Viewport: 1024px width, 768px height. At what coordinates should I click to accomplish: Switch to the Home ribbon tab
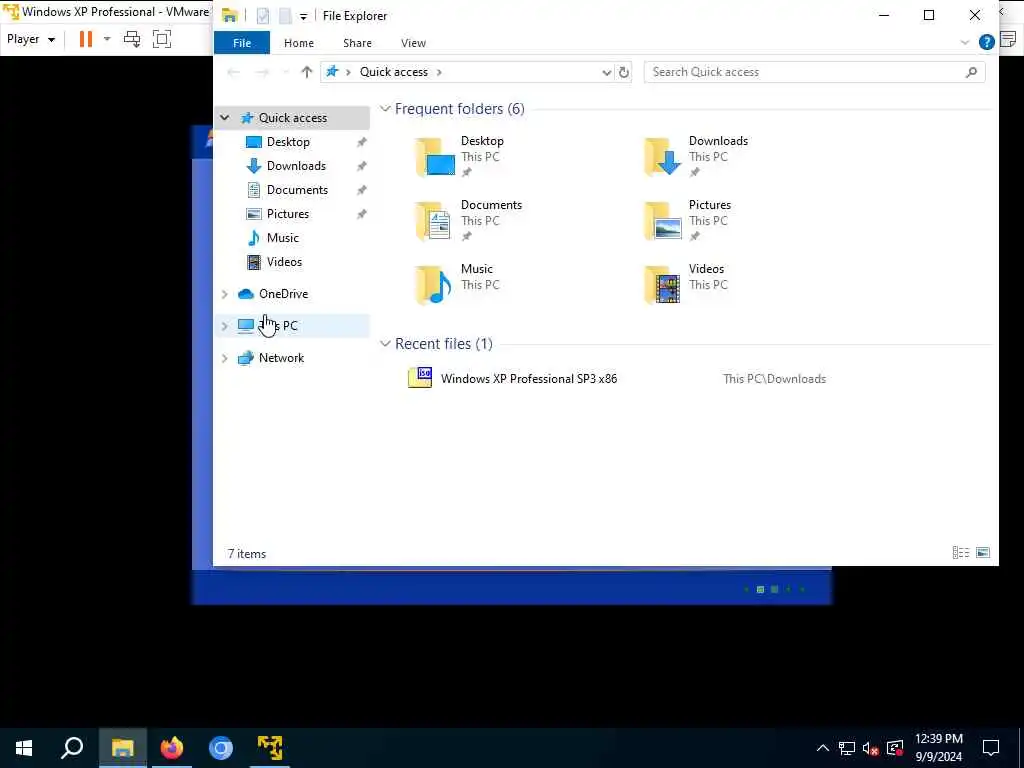click(298, 43)
